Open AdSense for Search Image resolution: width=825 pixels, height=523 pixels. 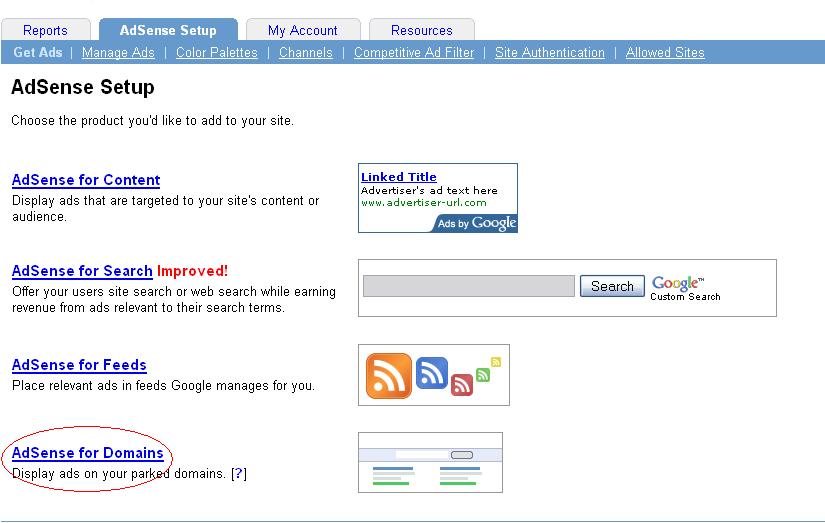point(82,271)
